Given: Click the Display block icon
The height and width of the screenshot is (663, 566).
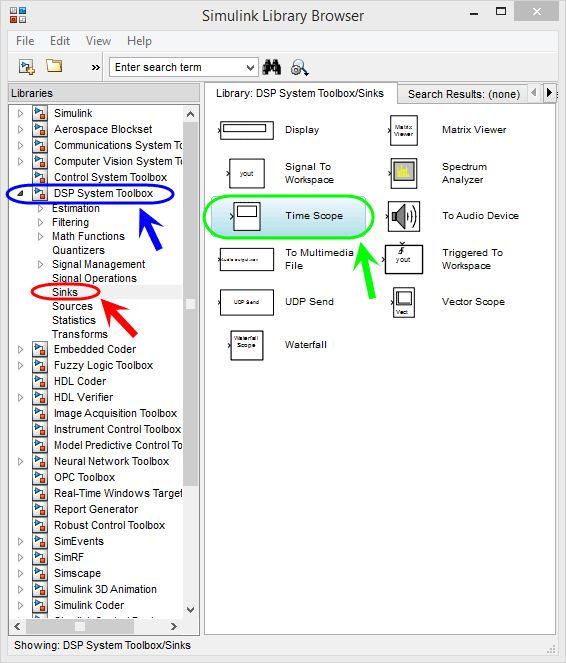Looking at the screenshot, I should coord(246,130).
